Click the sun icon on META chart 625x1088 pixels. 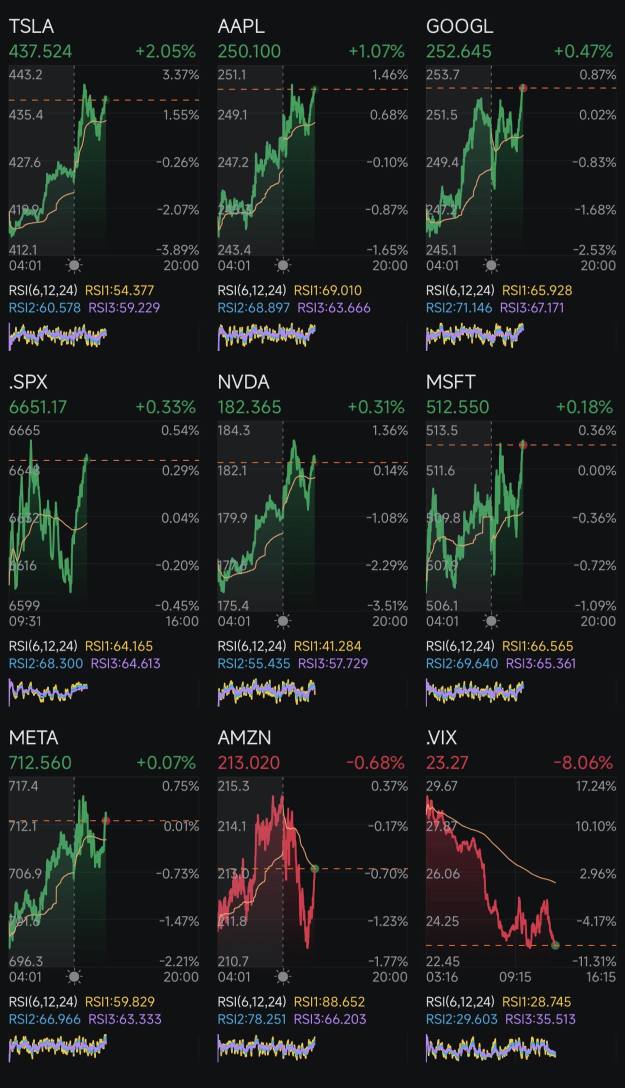(74, 976)
